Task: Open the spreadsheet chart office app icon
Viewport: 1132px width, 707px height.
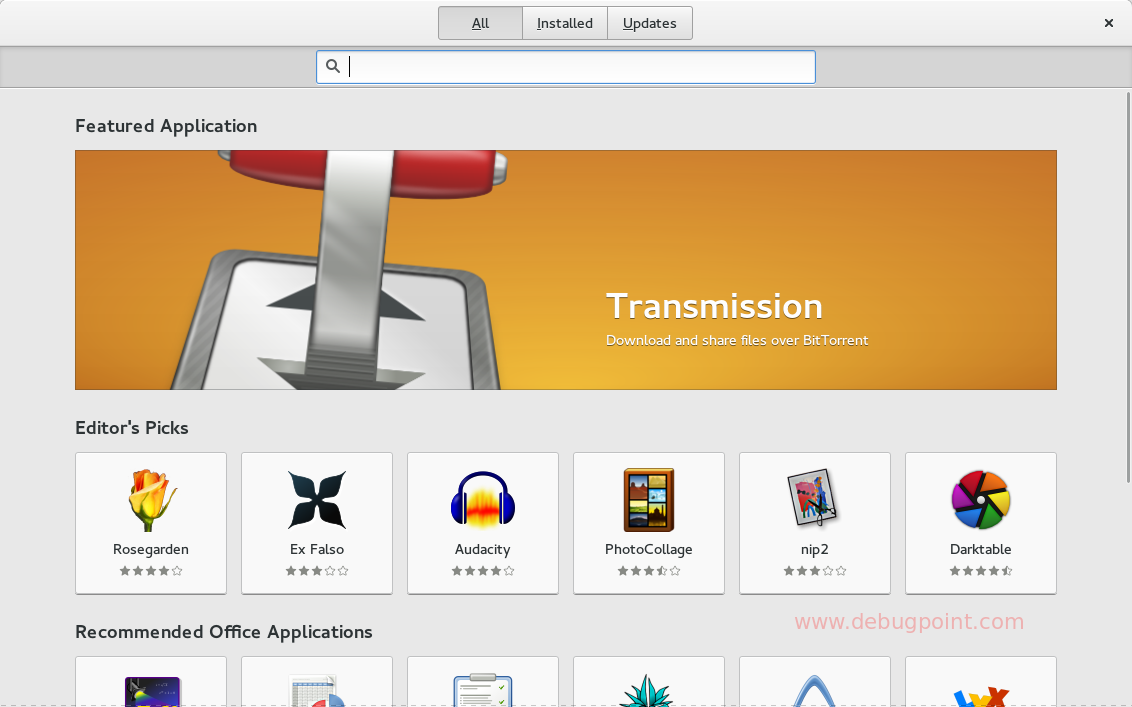Action: click(x=317, y=690)
